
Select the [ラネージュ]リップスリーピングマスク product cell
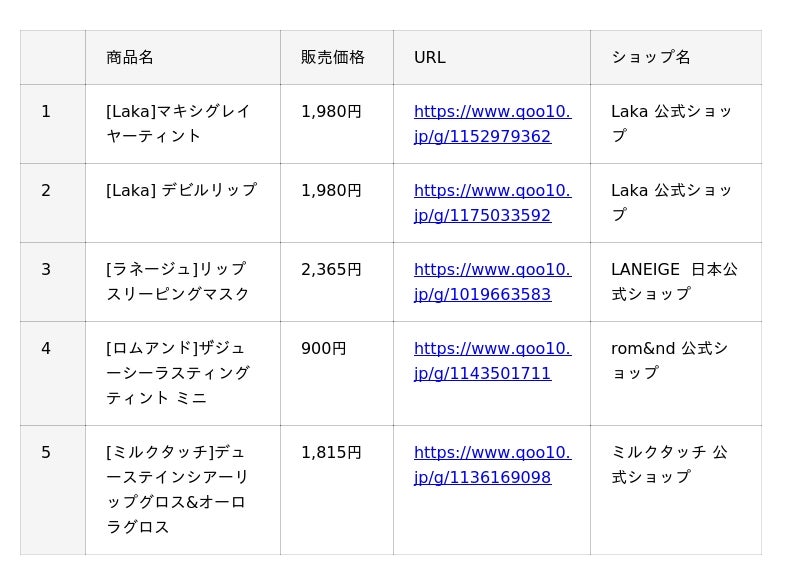[x=178, y=282]
